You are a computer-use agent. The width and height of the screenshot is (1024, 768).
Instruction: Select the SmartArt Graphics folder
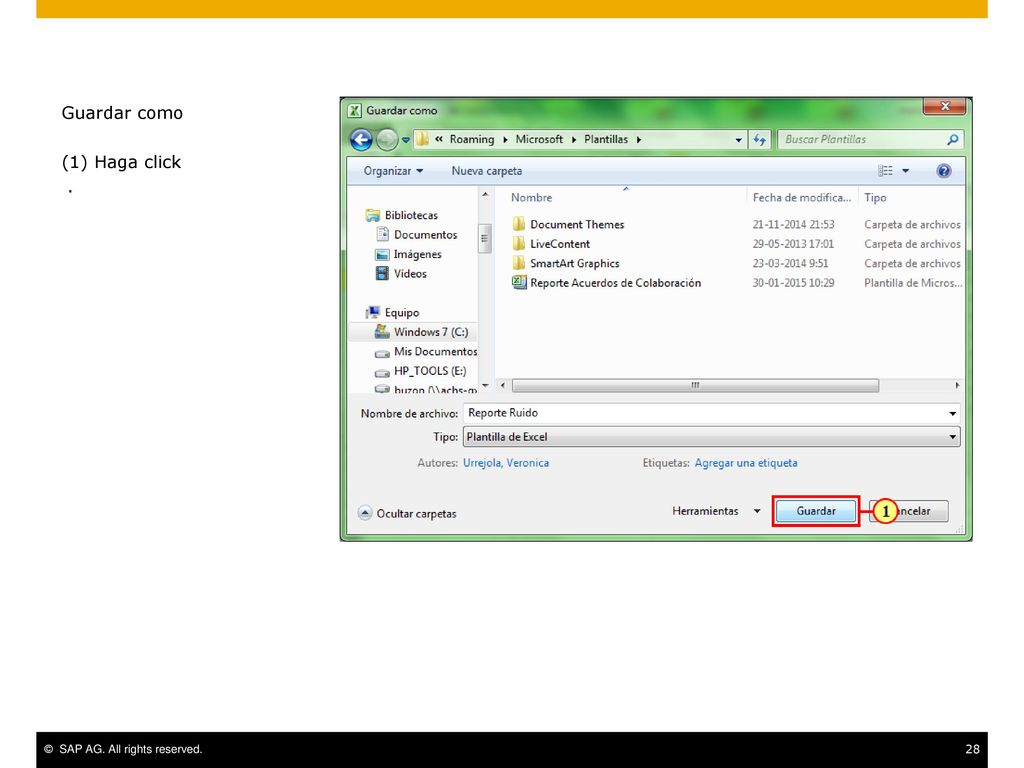(575, 264)
